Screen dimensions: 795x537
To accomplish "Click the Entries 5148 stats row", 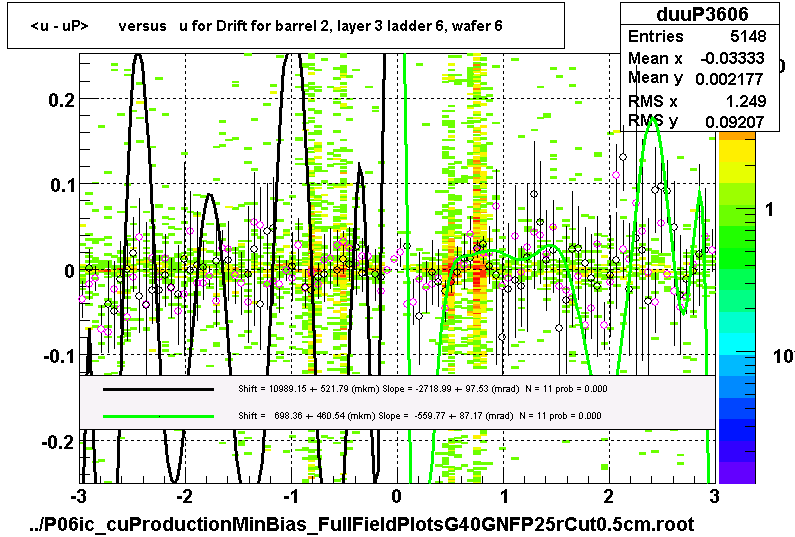I will (x=698, y=37).
